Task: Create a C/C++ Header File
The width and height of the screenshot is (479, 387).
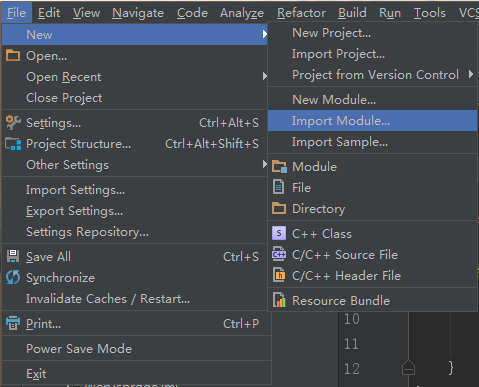Action: pyautogui.click(x=372, y=275)
